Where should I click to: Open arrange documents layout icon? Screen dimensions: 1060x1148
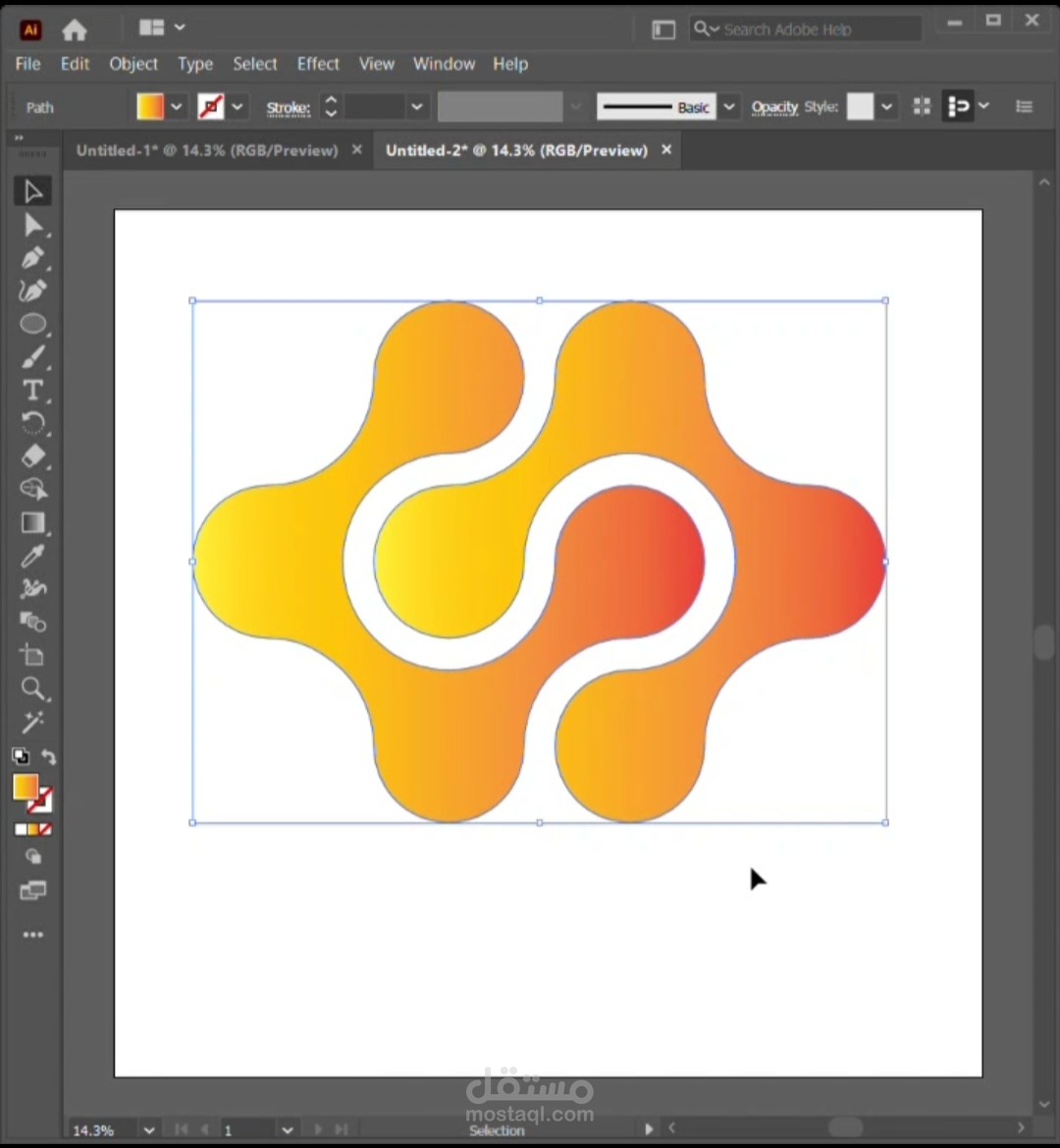[151, 27]
